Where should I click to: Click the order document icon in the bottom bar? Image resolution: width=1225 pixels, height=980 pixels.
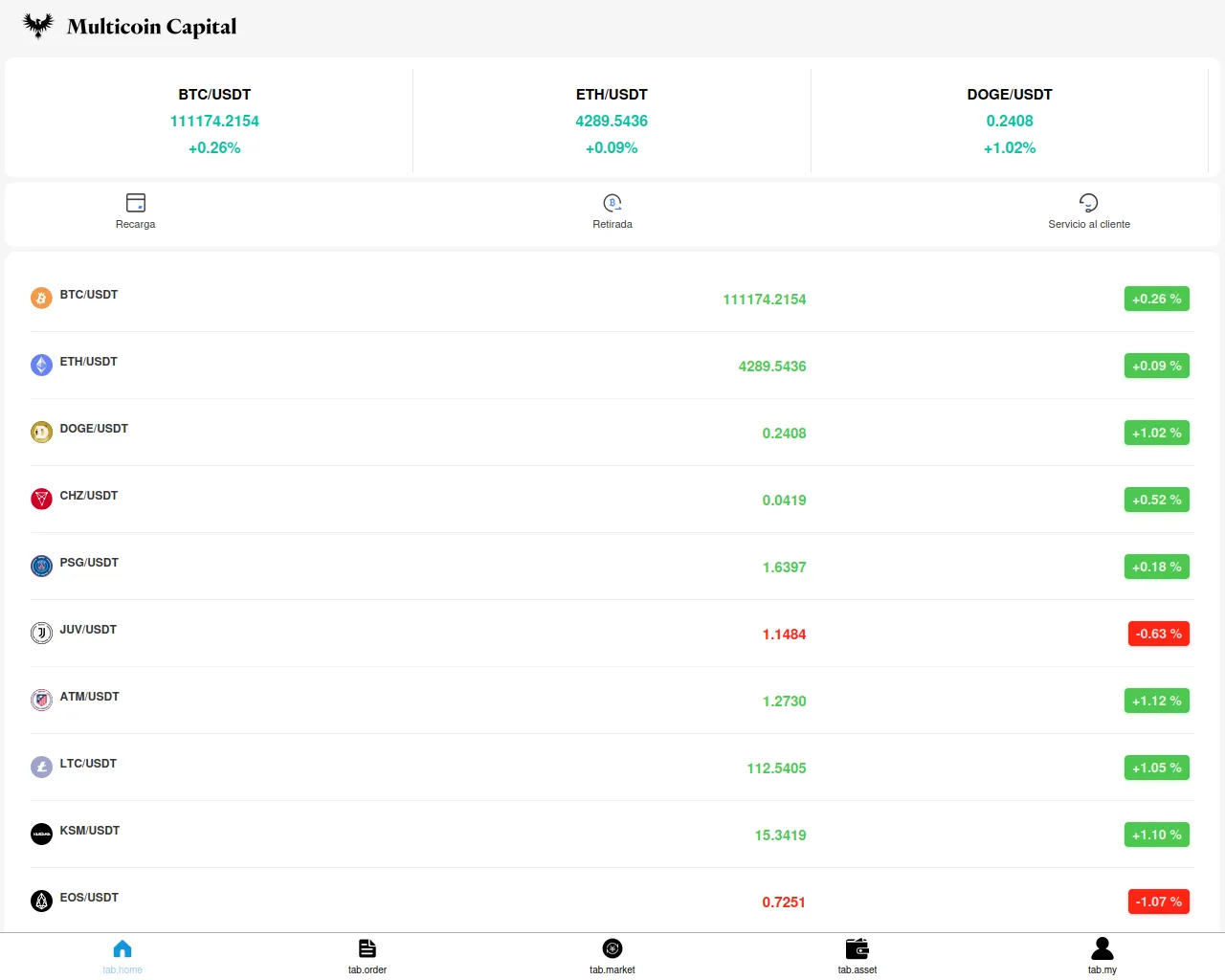click(367, 948)
